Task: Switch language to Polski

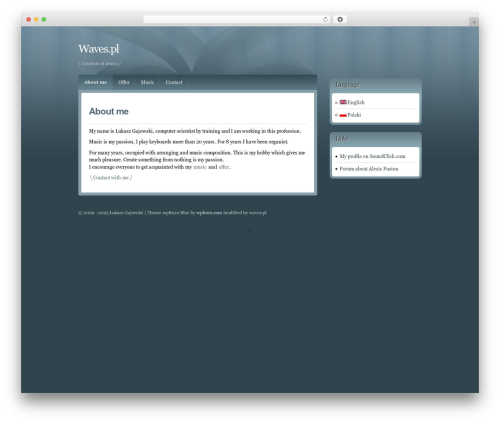Action: [x=354, y=115]
